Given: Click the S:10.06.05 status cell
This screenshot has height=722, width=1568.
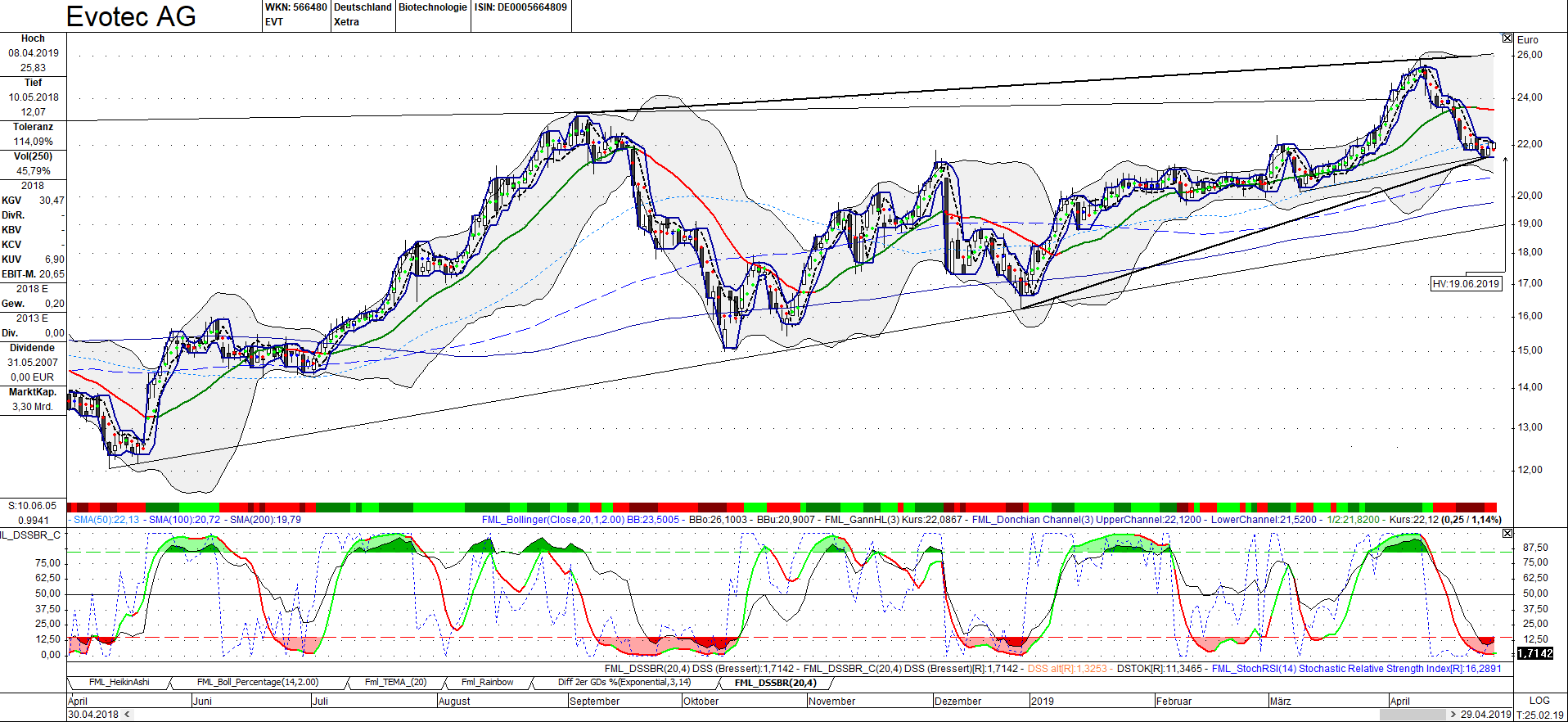Looking at the screenshot, I should pos(33,506).
